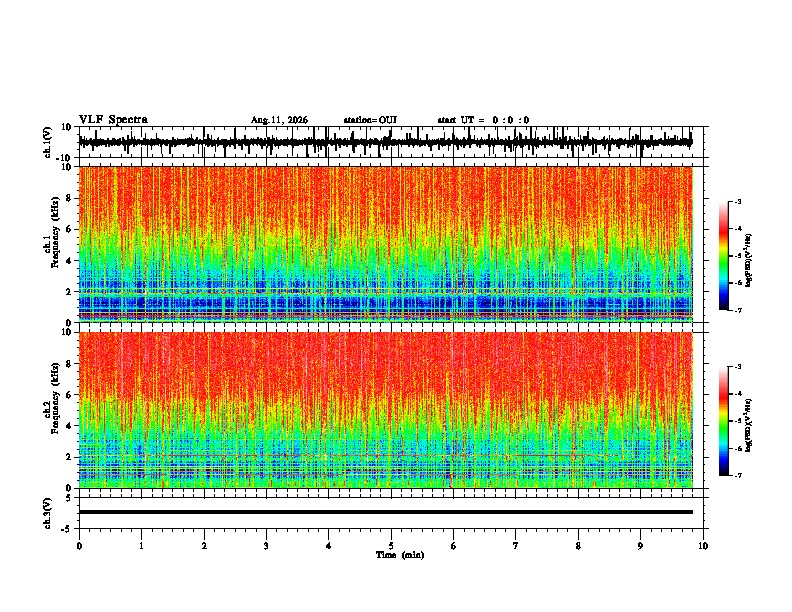This screenshot has width=792, height=612.
Task: Click the 'start UT = 0 : 0 : 0' label
Action: pyautogui.click(x=483, y=120)
